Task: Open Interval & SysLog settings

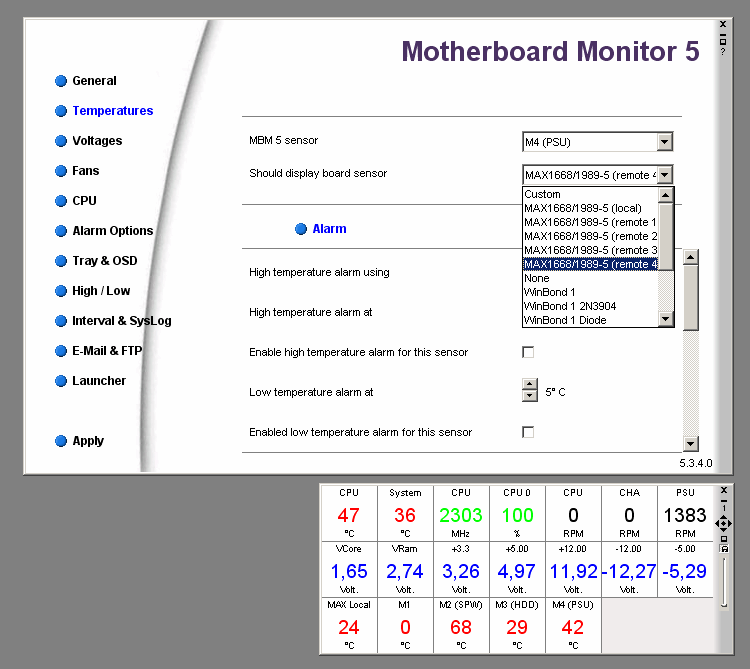Action: (x=121, y=321)
